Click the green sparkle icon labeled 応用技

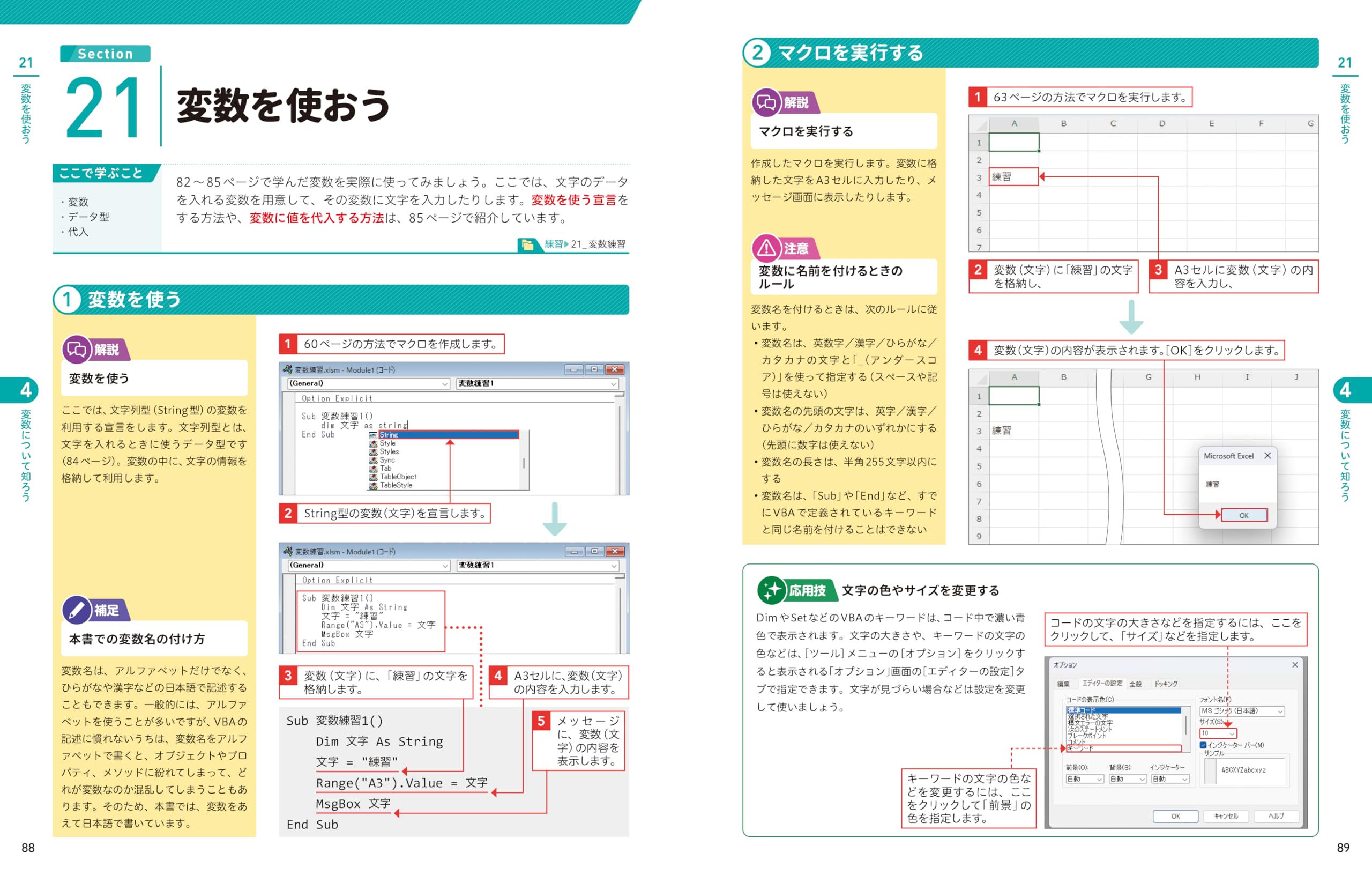pos(771,590)
